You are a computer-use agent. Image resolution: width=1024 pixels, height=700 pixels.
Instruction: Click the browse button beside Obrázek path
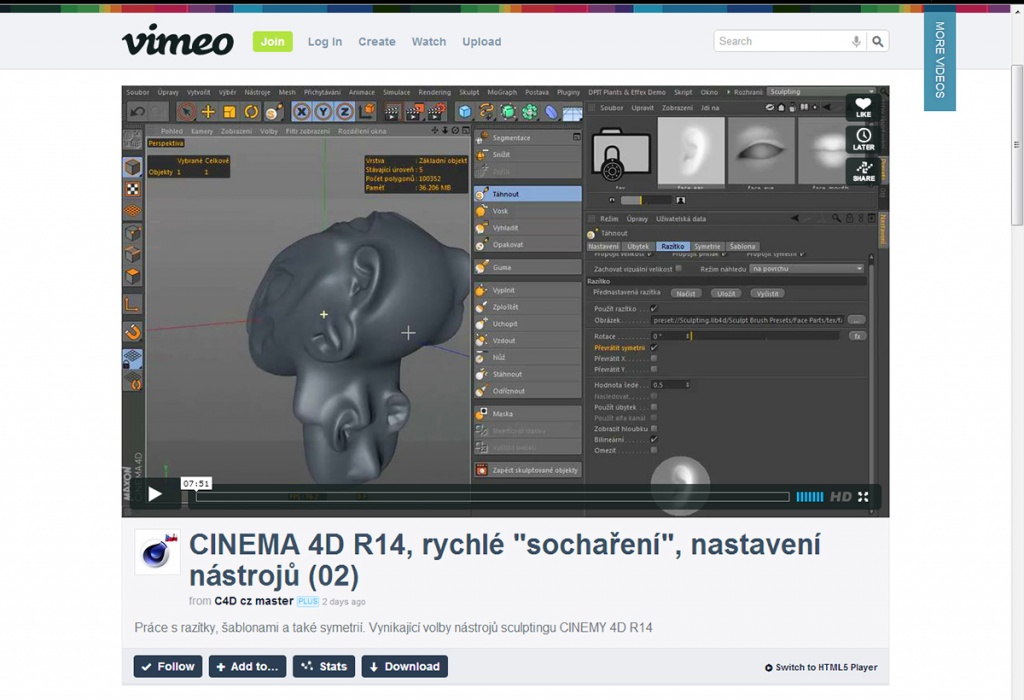[x=856, y=320]
